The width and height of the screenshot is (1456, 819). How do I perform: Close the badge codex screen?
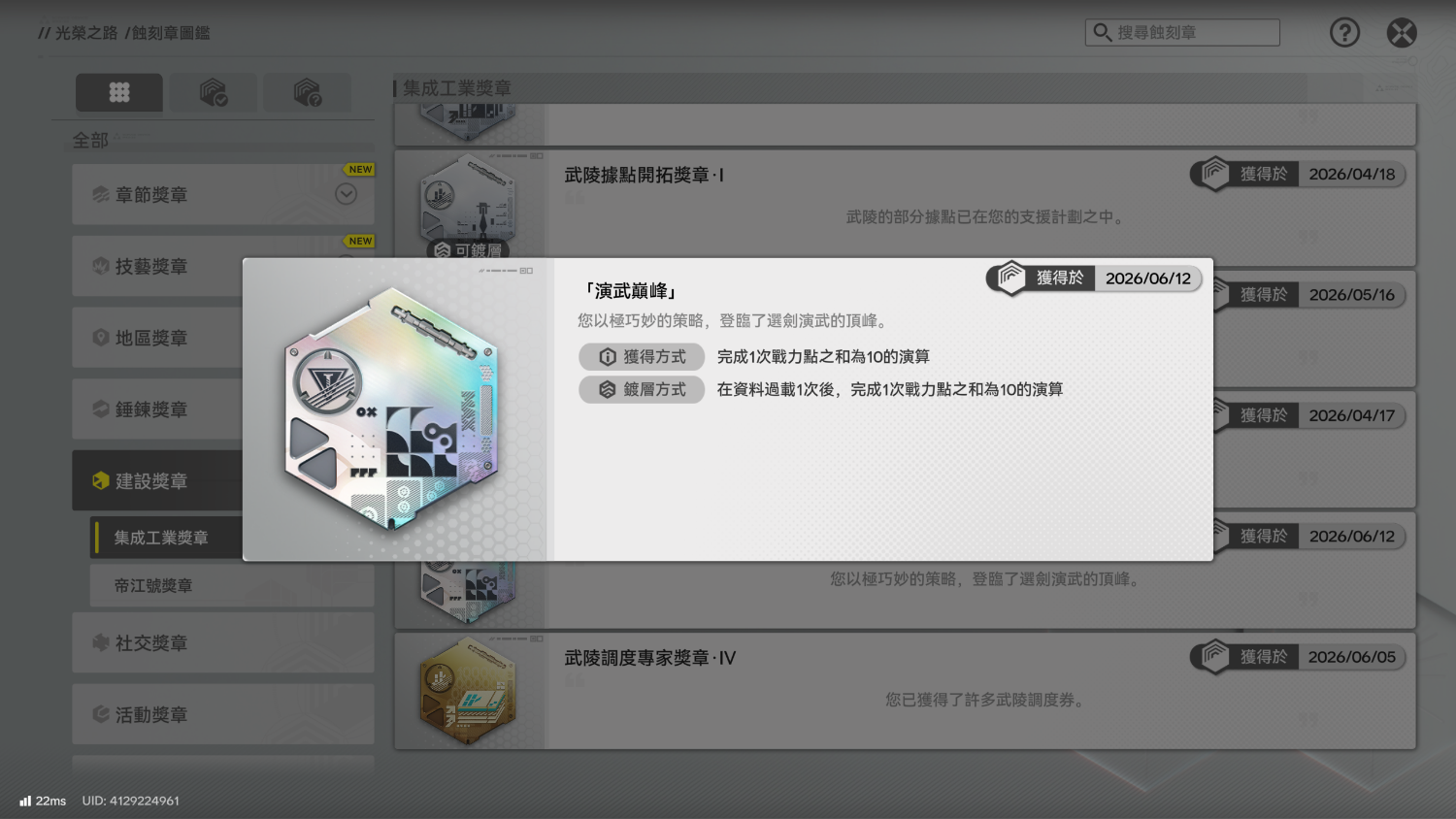[1402, 33]
